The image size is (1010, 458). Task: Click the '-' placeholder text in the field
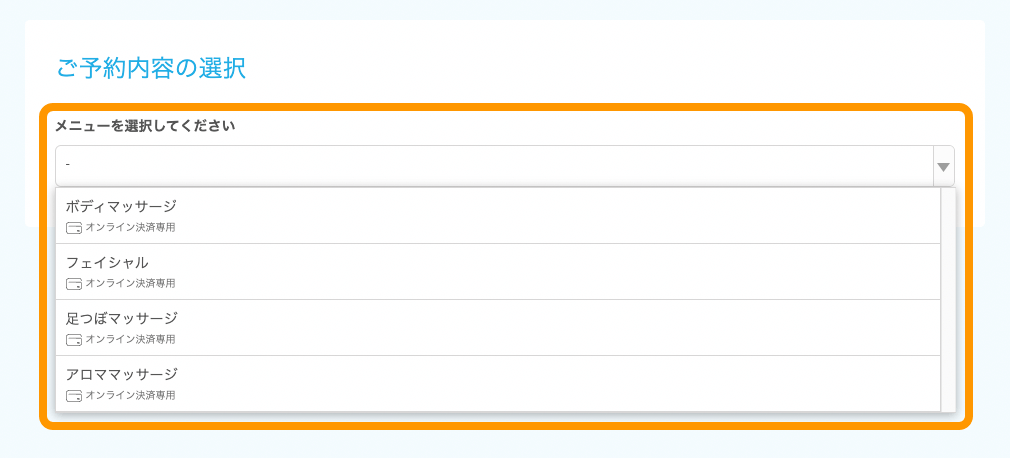(67, 162)
